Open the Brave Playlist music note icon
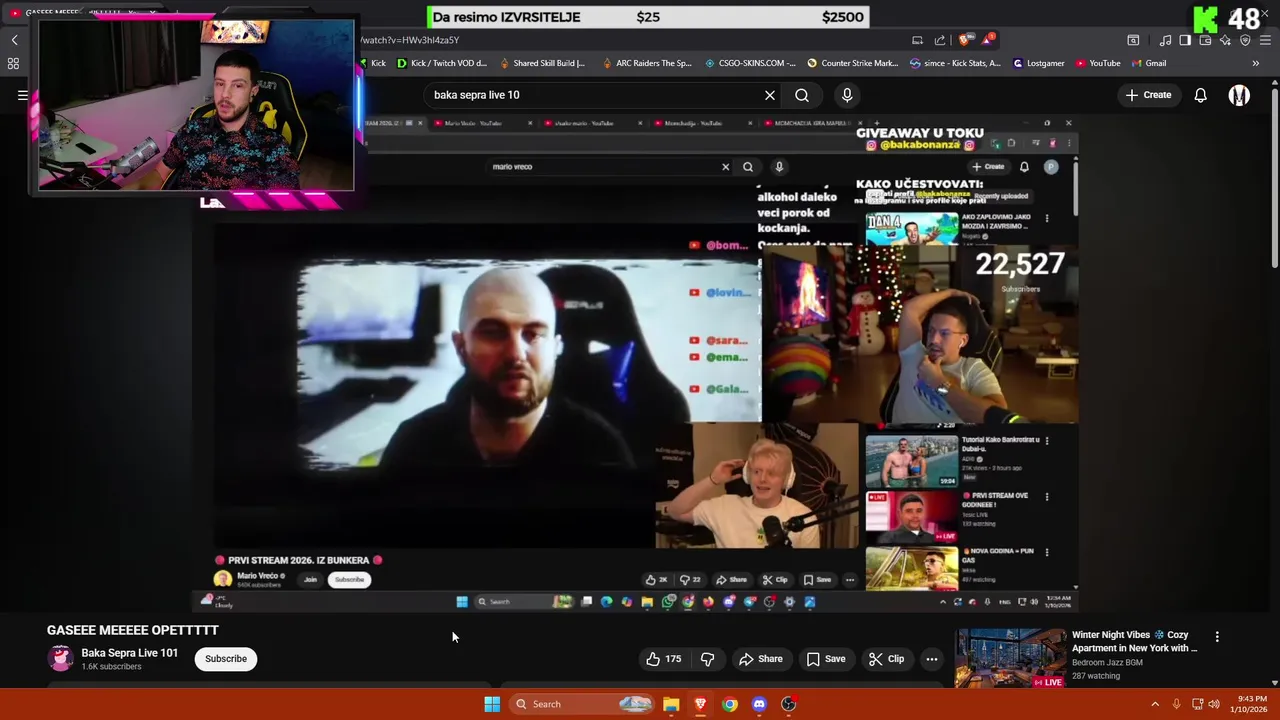 coord(1165,40)
